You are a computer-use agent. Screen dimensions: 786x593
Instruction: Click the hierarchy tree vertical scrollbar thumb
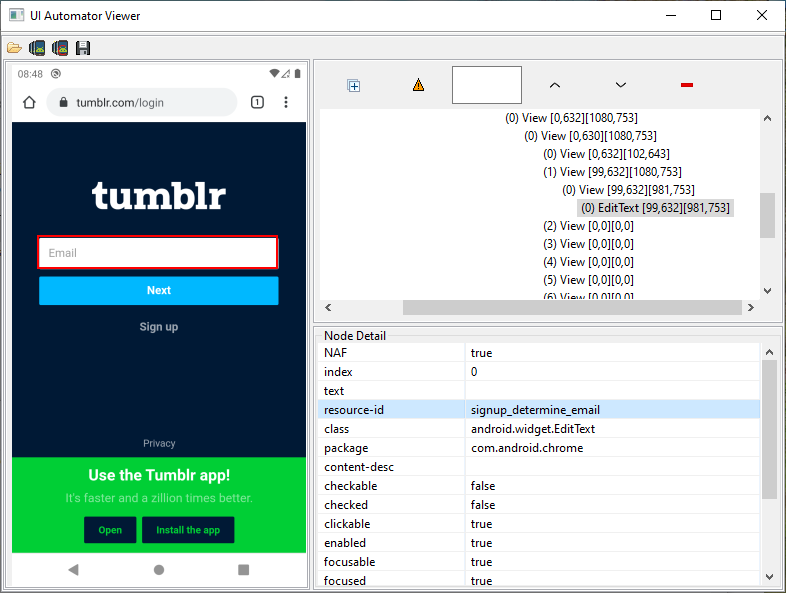[x=767, y=215]
